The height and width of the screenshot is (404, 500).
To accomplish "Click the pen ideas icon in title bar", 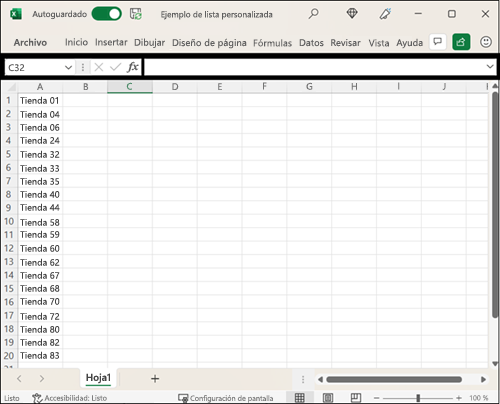I will (x=385, y=14).
